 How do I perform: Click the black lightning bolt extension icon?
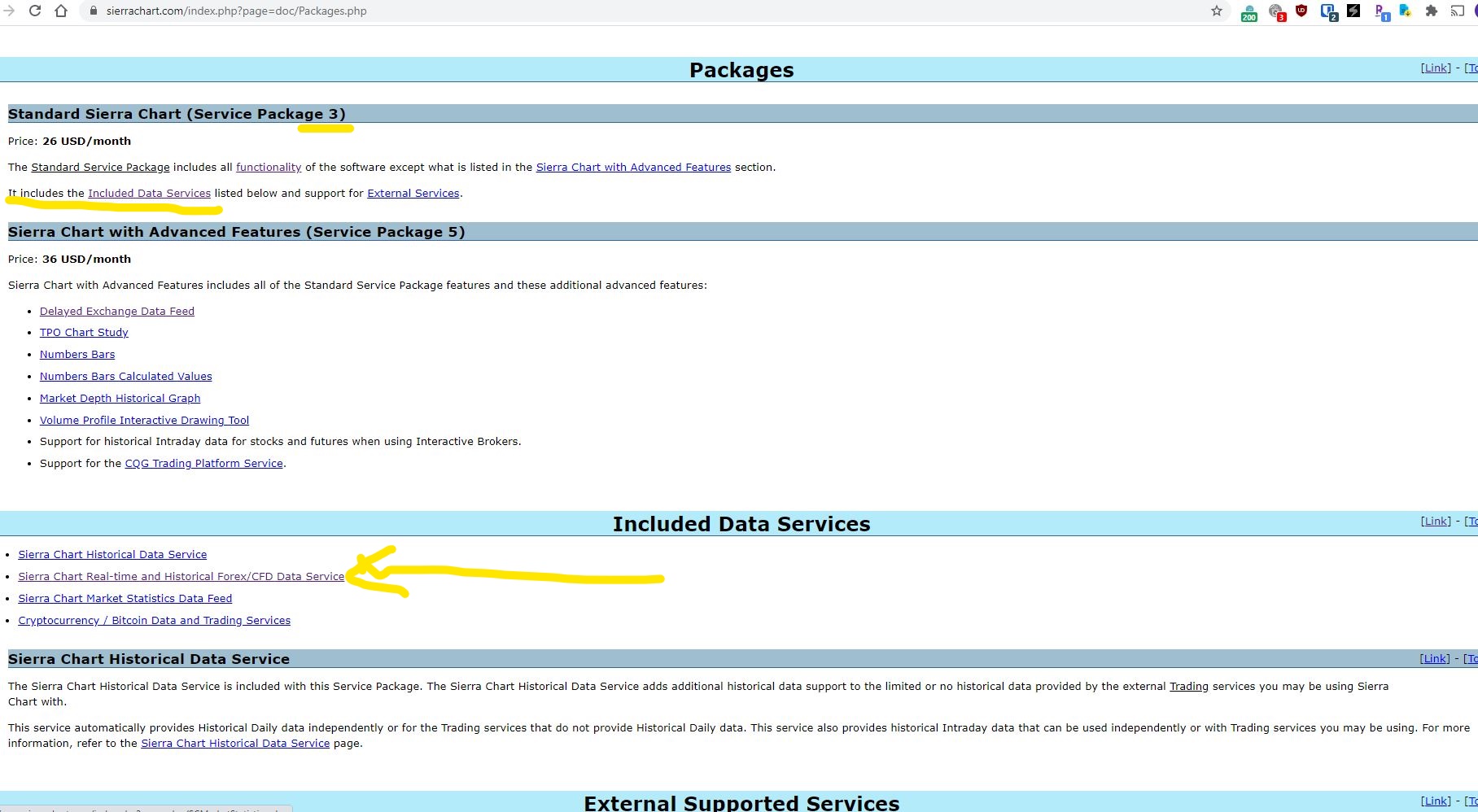[x=1353, y=11]
